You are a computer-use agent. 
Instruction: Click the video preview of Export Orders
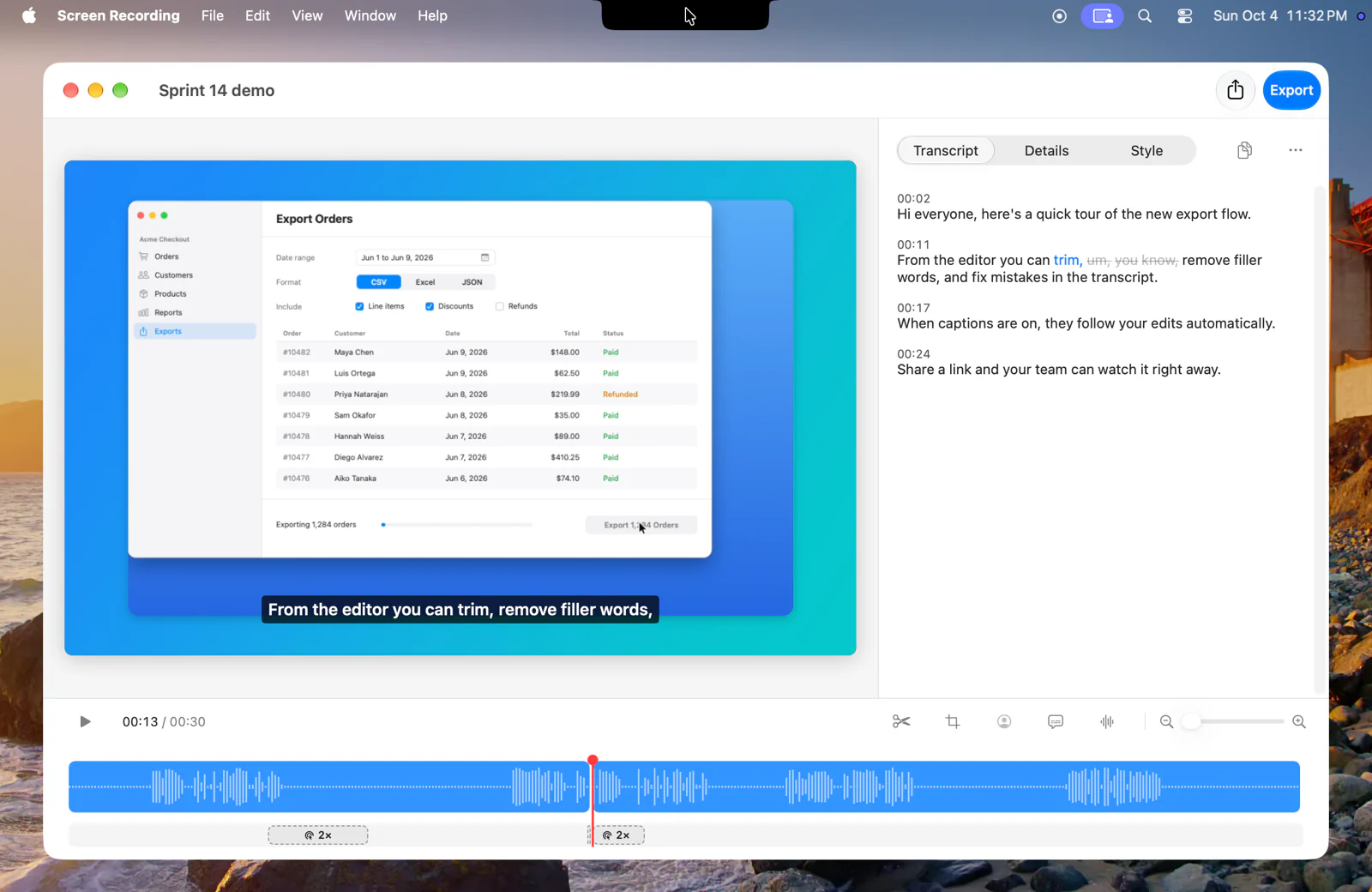click(x=460, y=407)
